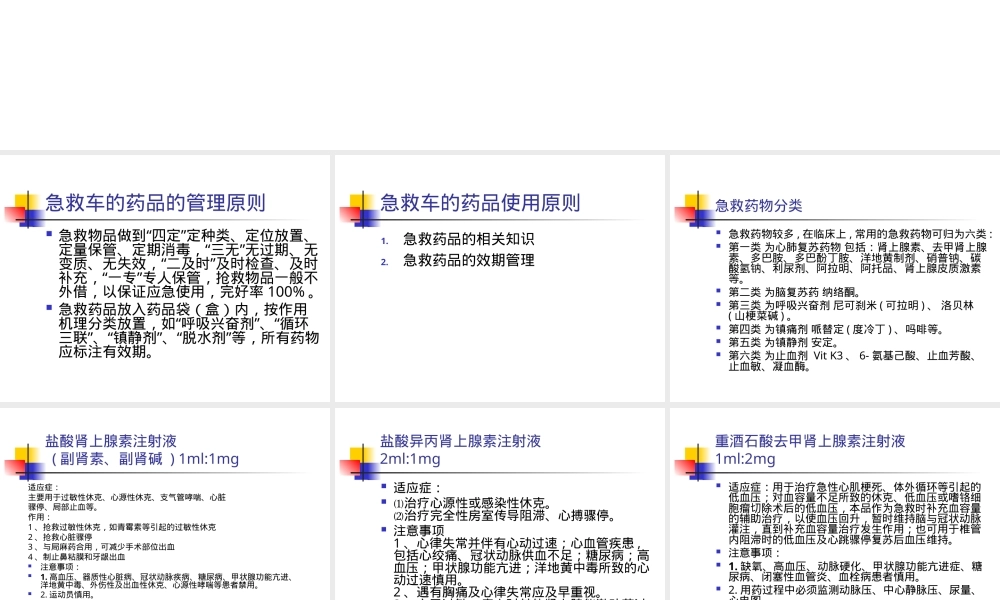1000x600 pixels.
Task: Open slide titled 急救车的药品使用原则
Action: coord(499,279)
